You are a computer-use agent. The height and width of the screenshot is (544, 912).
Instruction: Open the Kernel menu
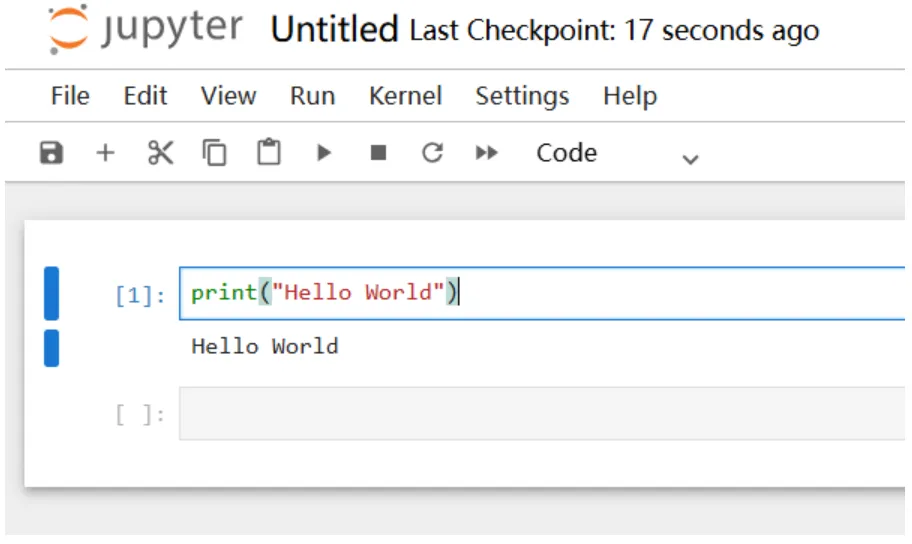pos(405,96)
